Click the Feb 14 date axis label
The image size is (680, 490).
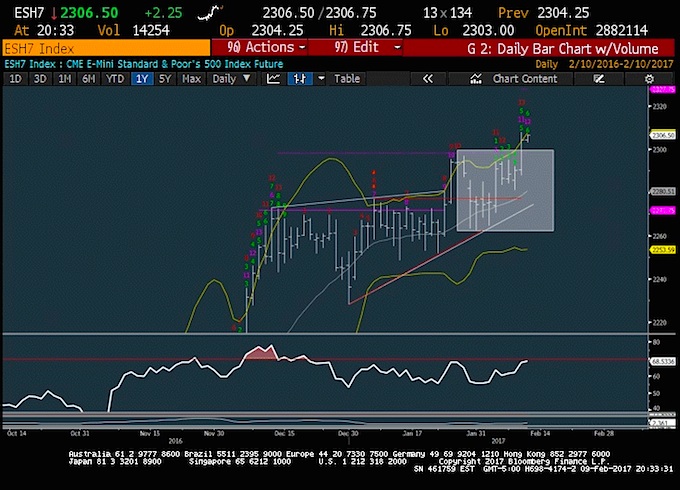tap(540, 433)
